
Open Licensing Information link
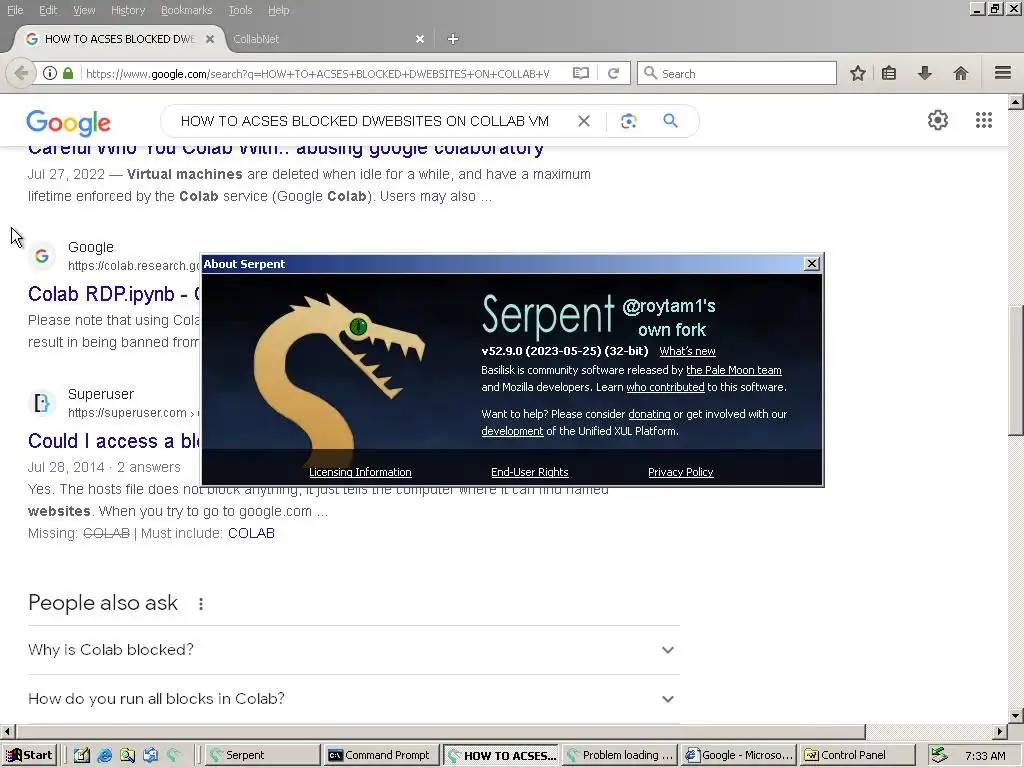click(x=360, y=472)
